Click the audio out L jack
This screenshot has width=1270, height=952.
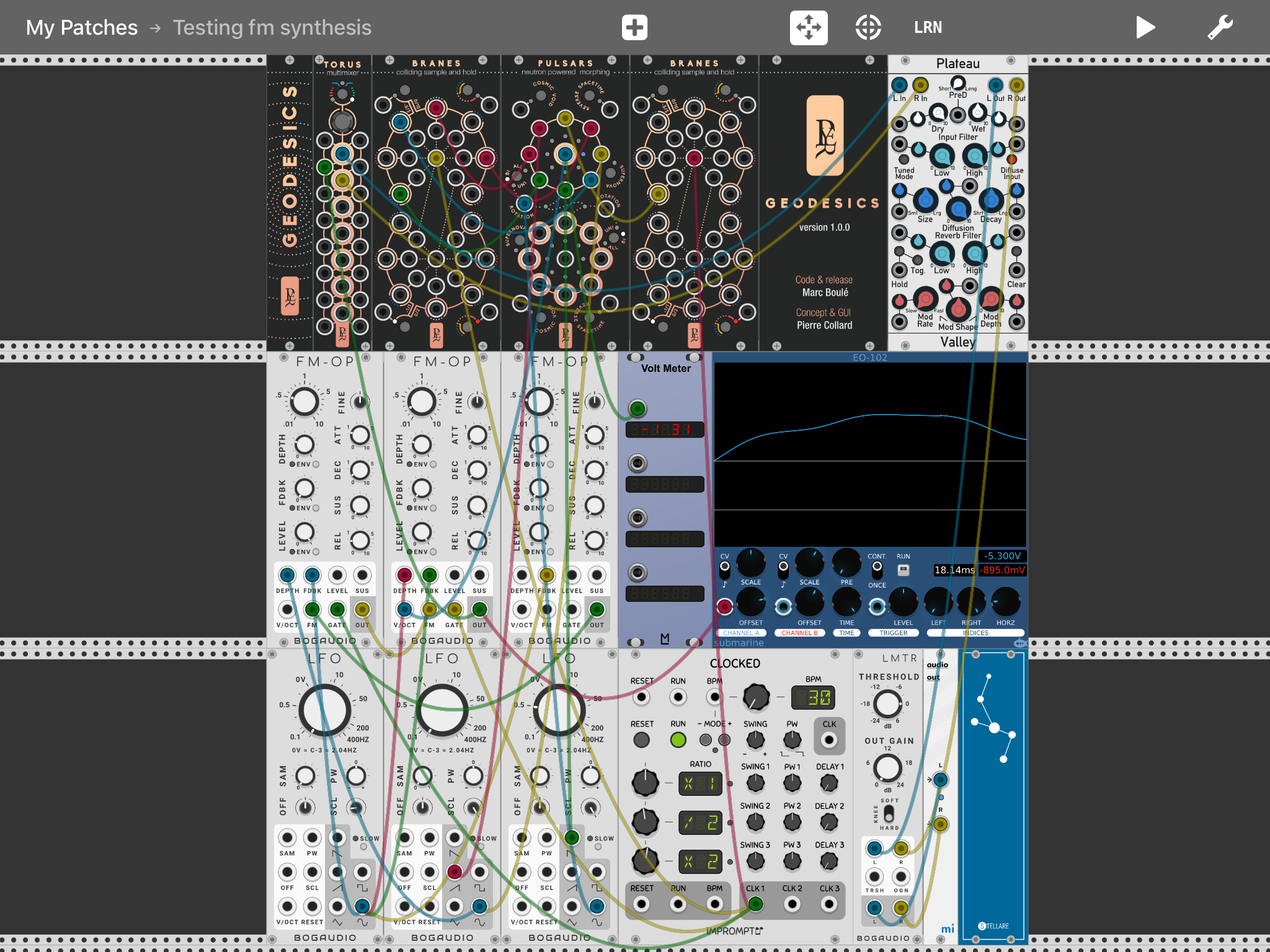click(940, 780)
